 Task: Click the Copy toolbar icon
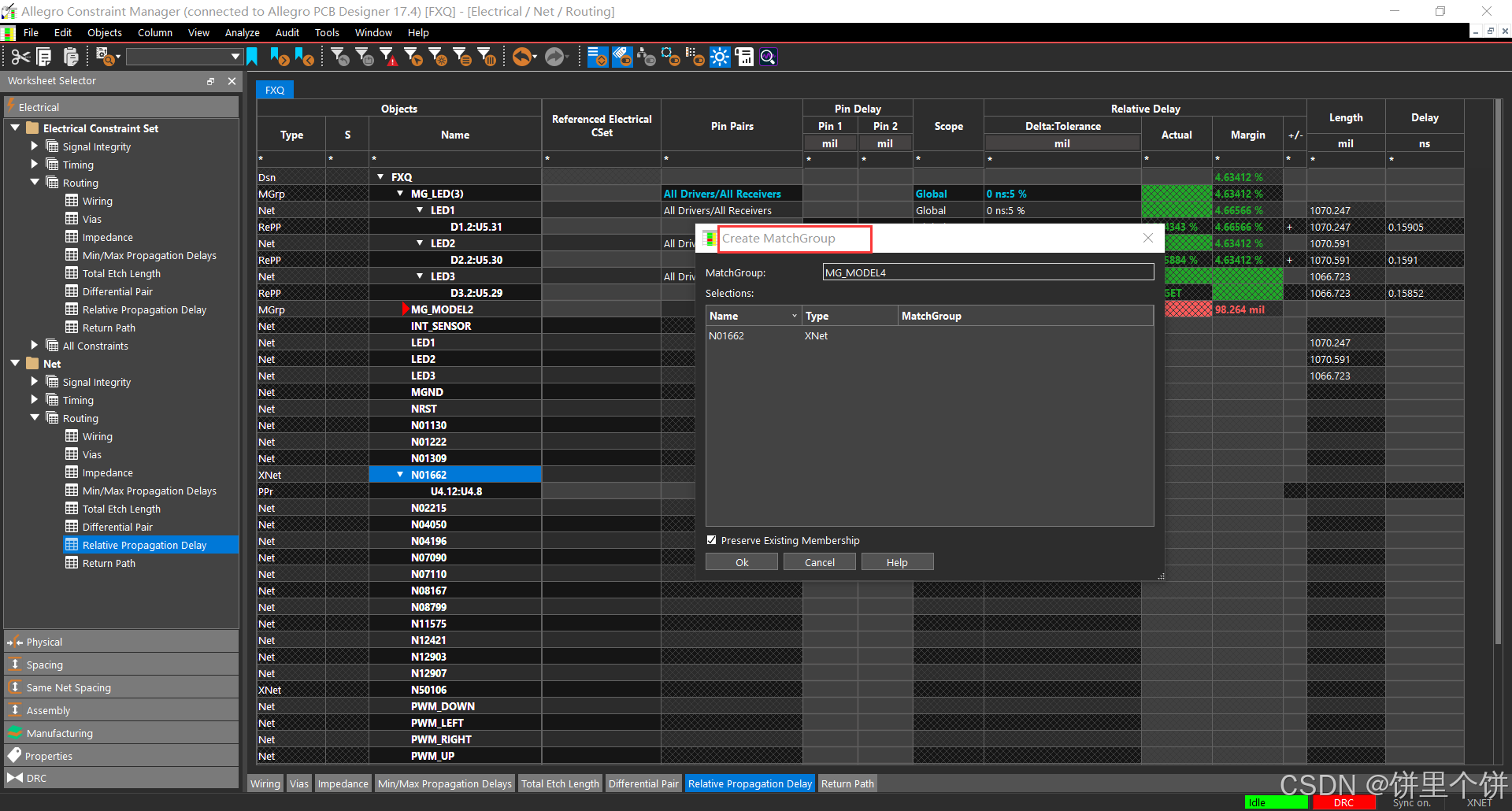pos(45,57)
